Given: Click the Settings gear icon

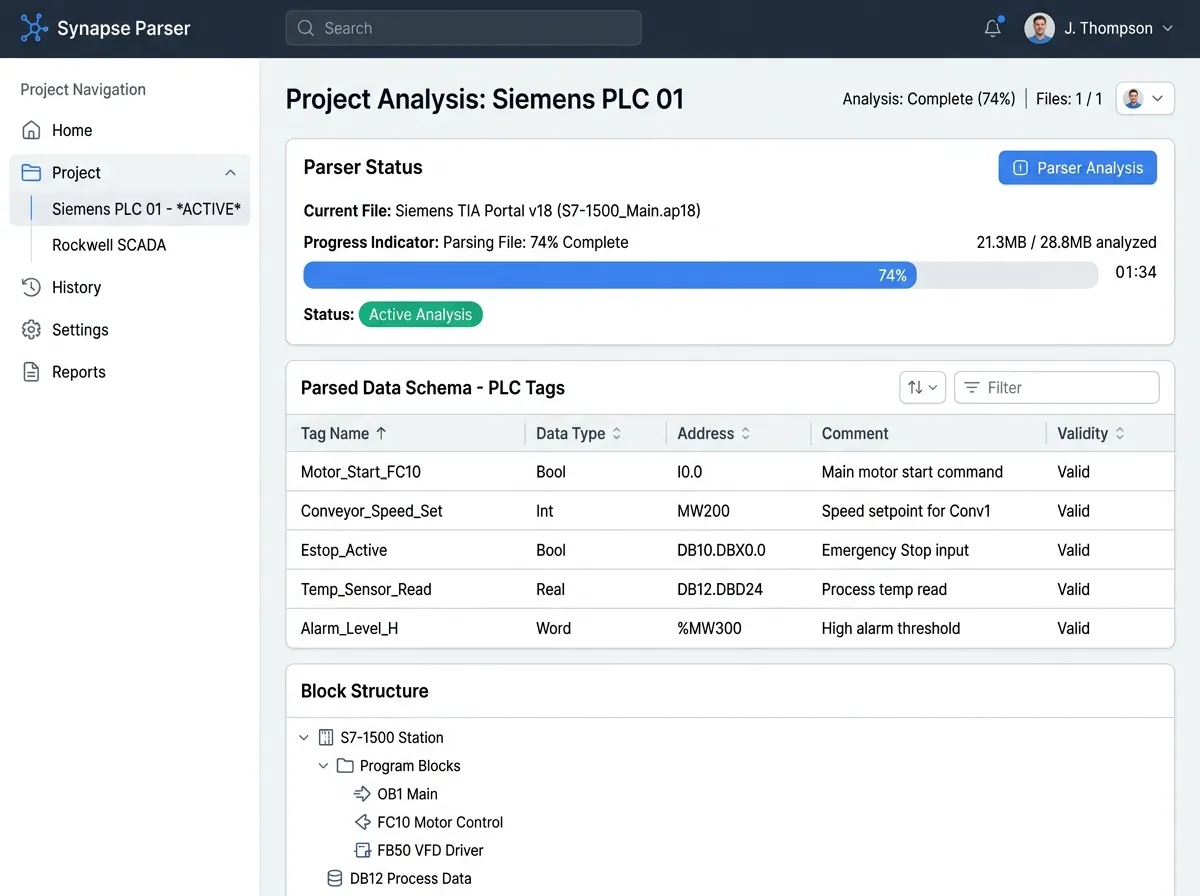Looking at the screenshot, I should click(x=31, y=329).
